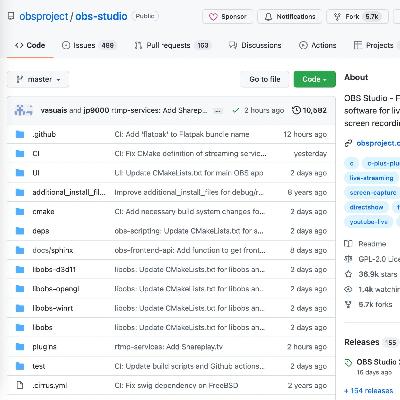Click the GPL-2.0 license scale icon
The height and width of the screenshot is (400, 400).
pos(348,259)
